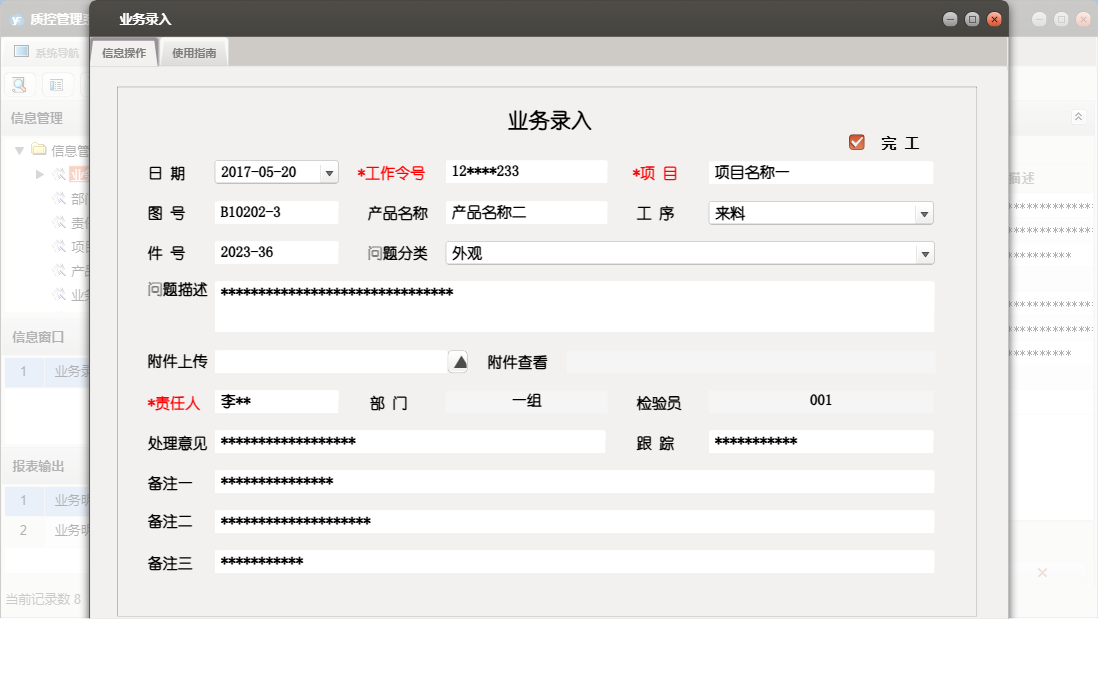Viewport: 1098px width, 685px height.
Task: Uncheck the 完工 checkbox
Action: pos(856,141)
